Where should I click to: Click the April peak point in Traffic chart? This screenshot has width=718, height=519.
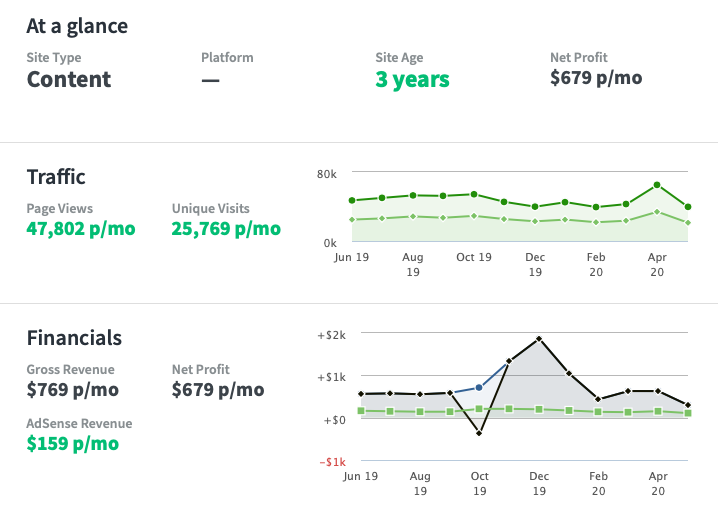click(x=657, y=185)
